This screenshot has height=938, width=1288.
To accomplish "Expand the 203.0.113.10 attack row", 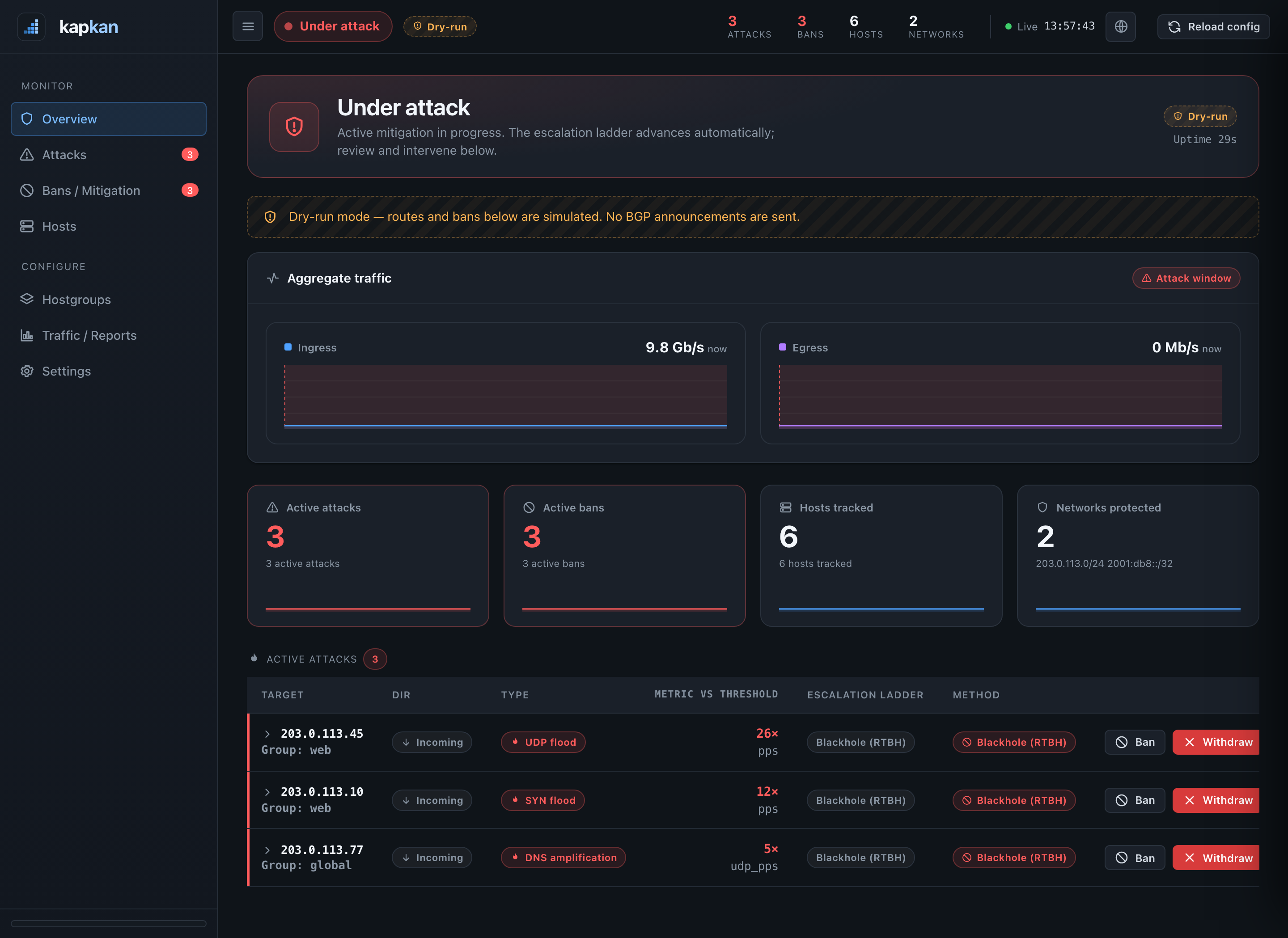I will pos(267,791).
